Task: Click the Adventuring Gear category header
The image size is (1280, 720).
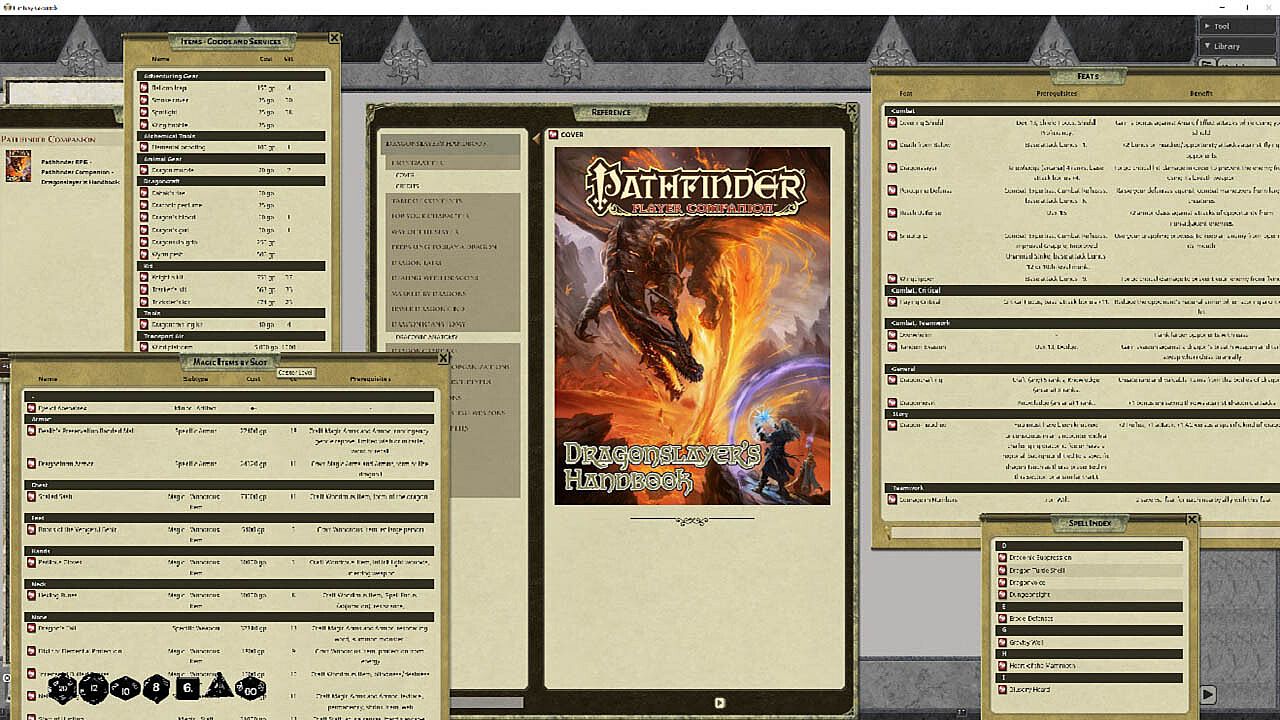Action: (x=231, y=76)
